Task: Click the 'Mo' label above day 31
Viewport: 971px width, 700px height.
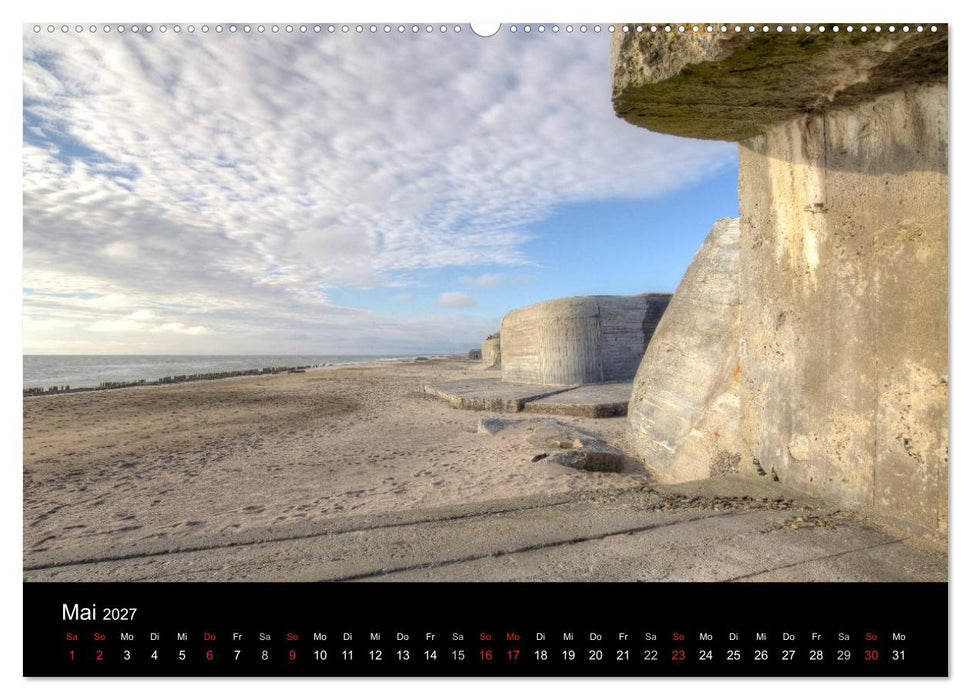Action: click(899, 637)
